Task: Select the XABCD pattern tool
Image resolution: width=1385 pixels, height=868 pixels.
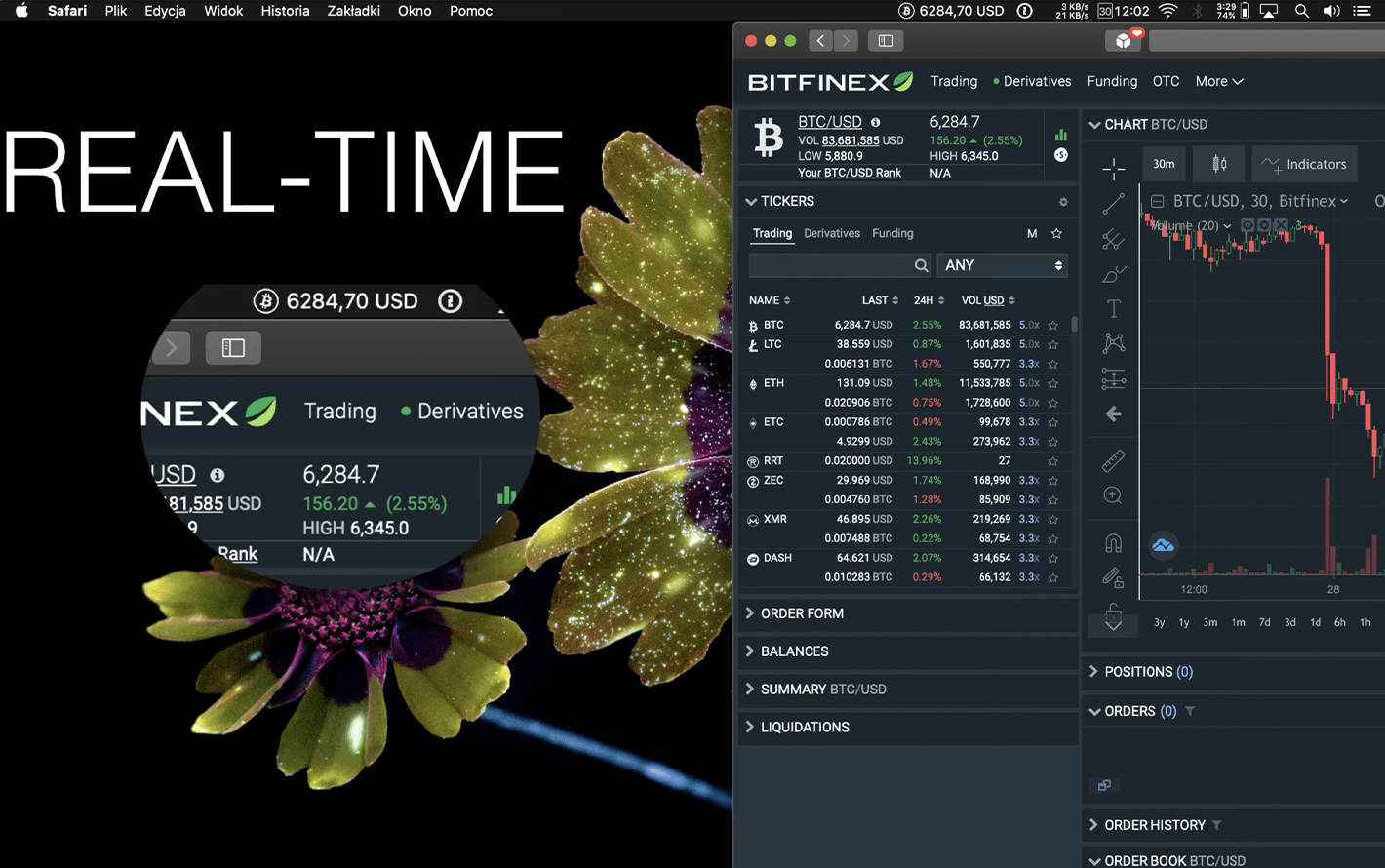Action: point(1113,343)
